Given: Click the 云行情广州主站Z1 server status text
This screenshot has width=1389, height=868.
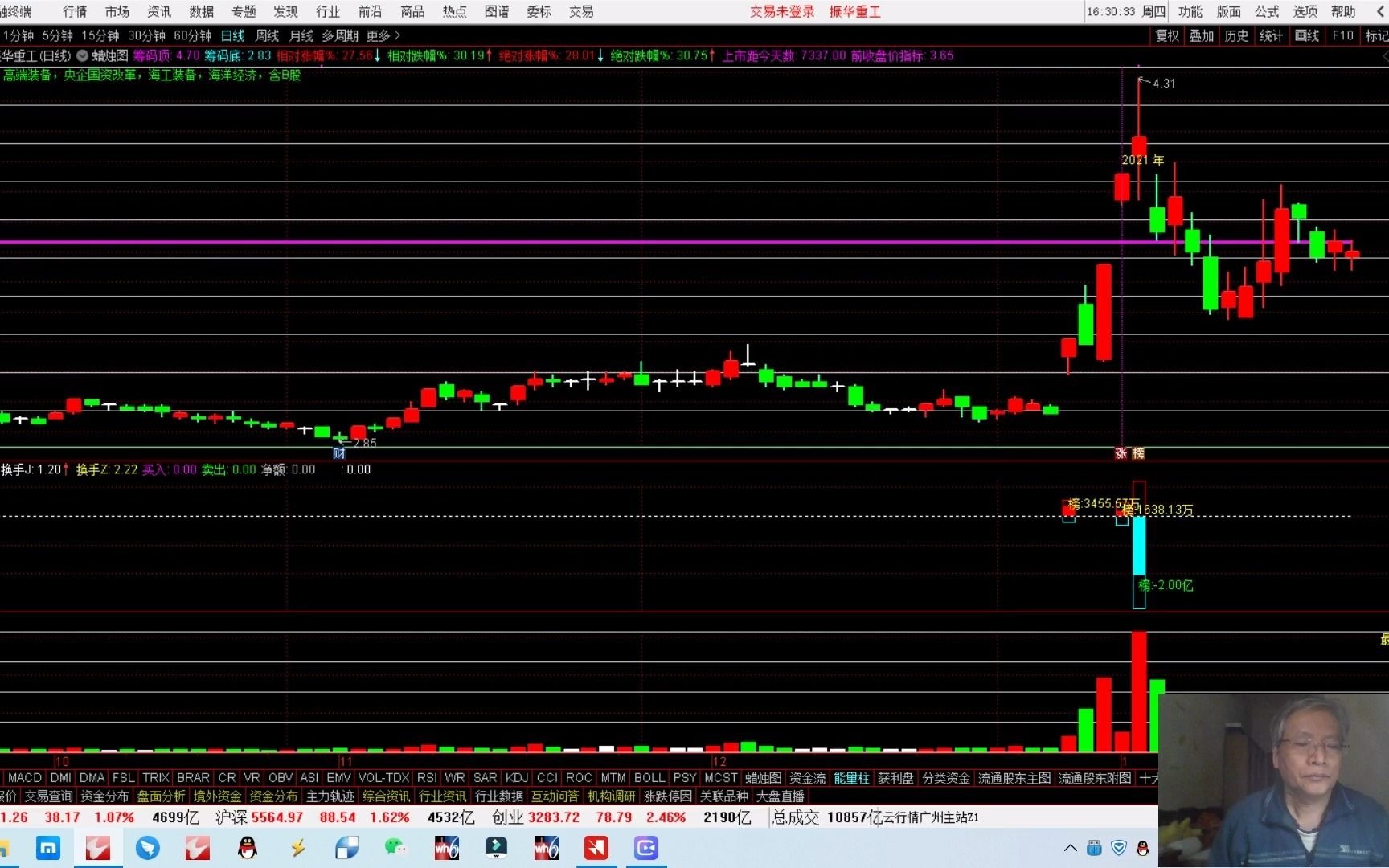Looking at the screenshot, I should pyautogui.click(x=931, y=817).
